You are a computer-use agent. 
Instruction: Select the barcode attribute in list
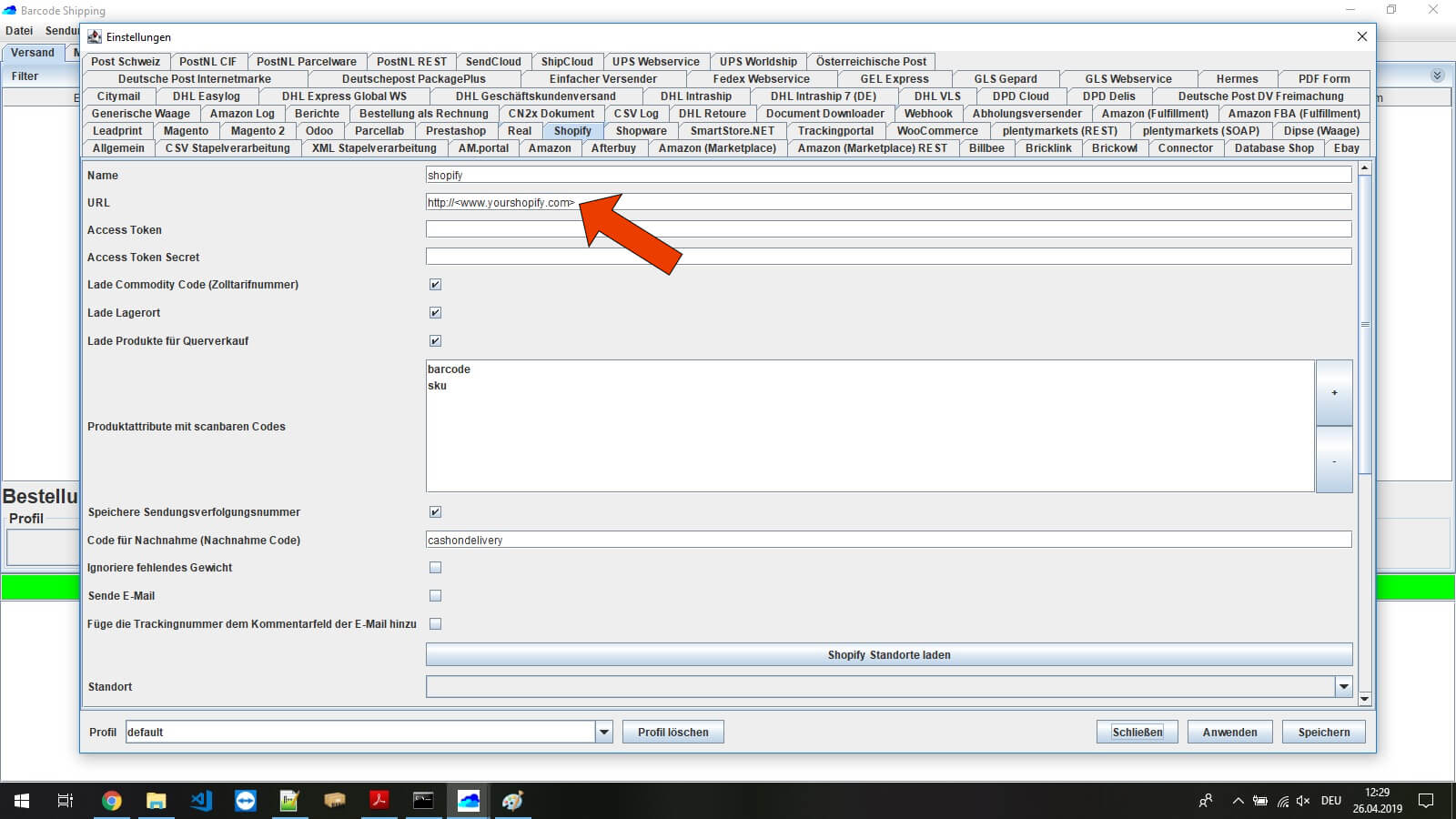(449, 369)
